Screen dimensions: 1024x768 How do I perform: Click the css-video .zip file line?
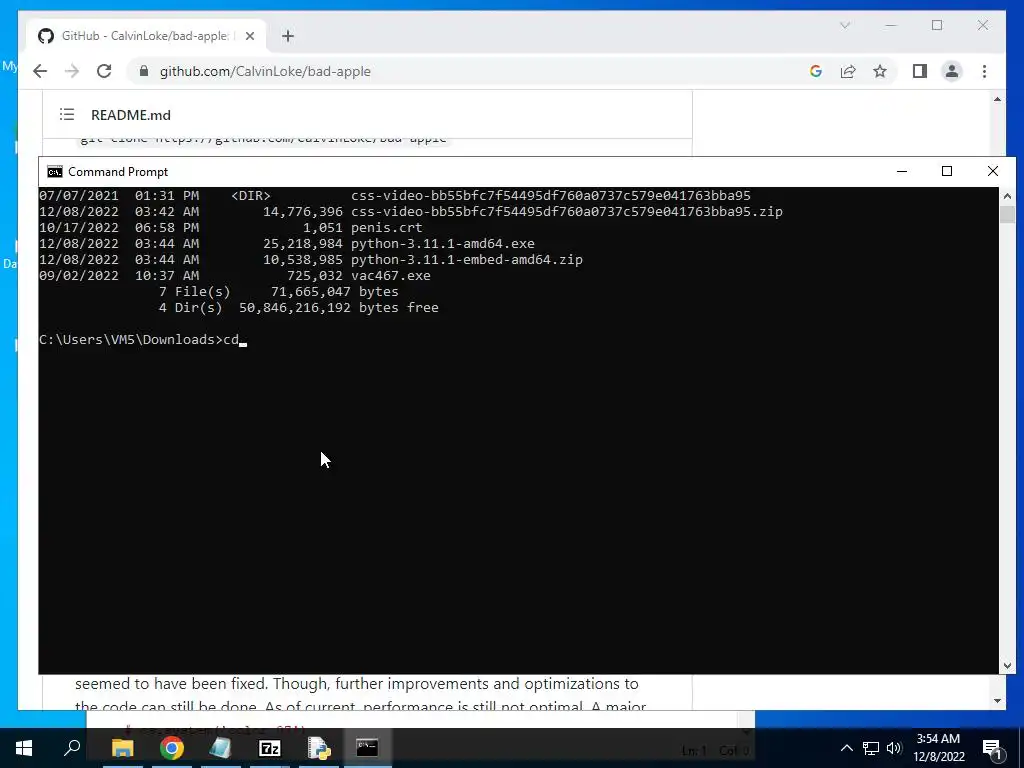tap(411, 212)
